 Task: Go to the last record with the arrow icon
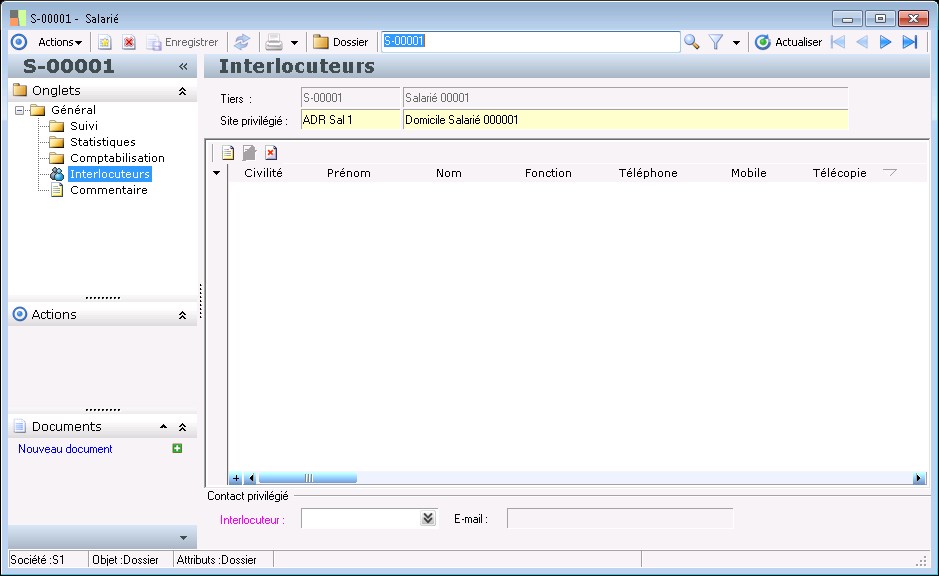pyautogui.click(x=909, y=42)
